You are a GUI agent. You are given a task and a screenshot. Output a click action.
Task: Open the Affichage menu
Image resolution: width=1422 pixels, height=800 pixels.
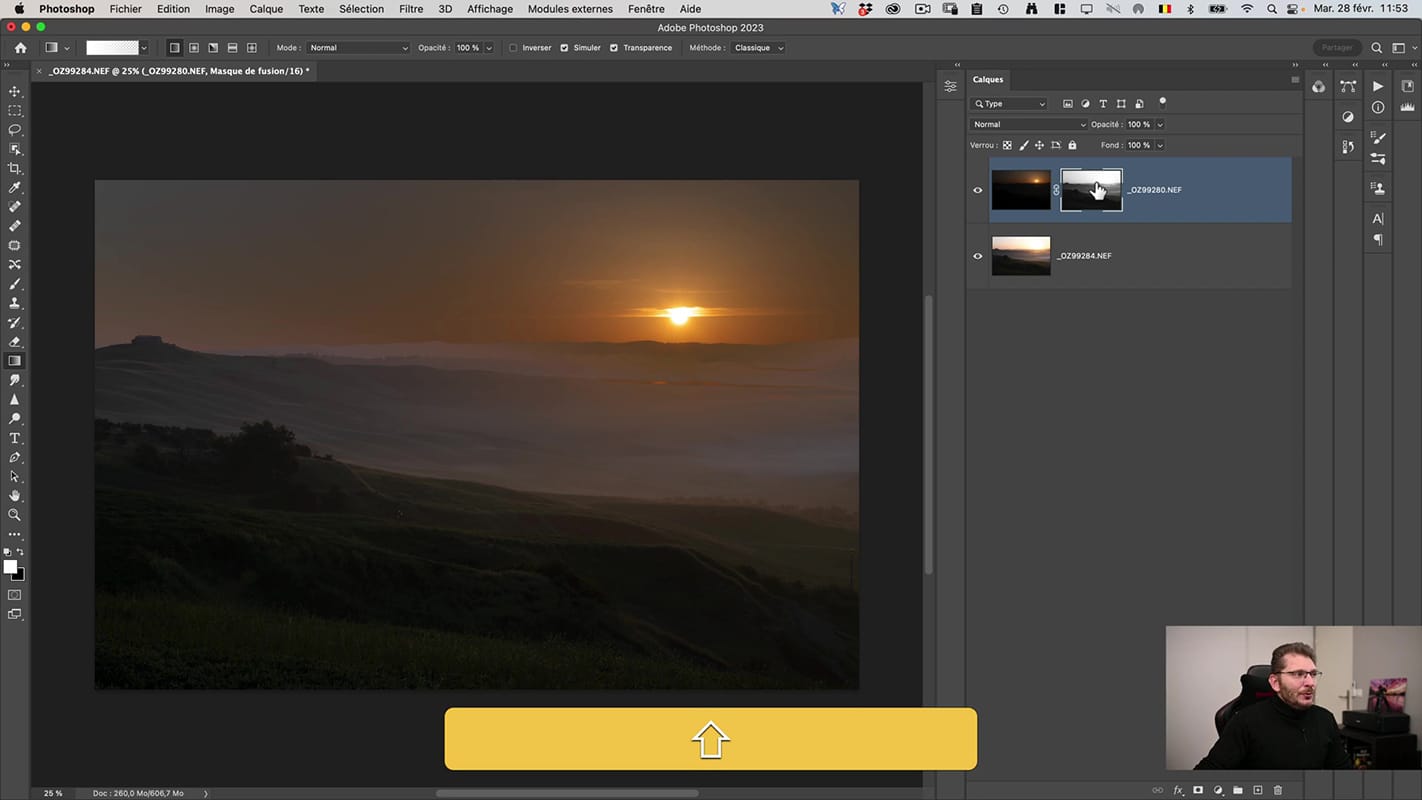click(x=490, y=9)
